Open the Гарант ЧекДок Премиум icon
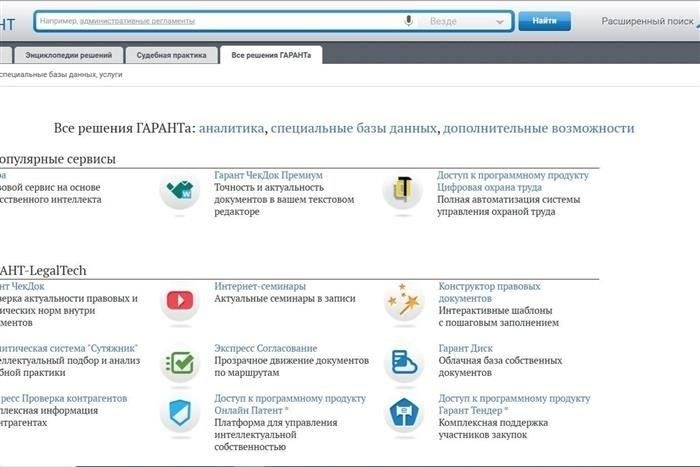The height and width of the screenshot is (467, 700). tap(180, 192)
